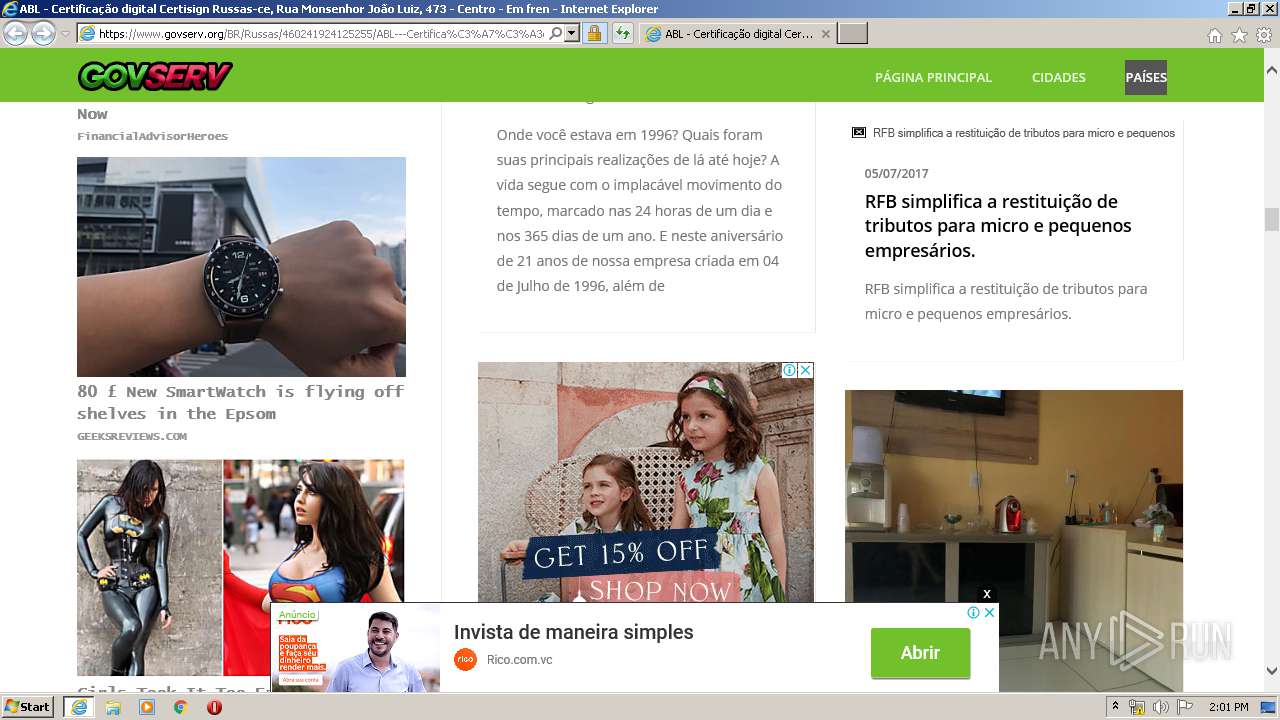Expand the address bar autocomplete dropdown
The width and height of the screenshot is (1280, 720).
572,34
